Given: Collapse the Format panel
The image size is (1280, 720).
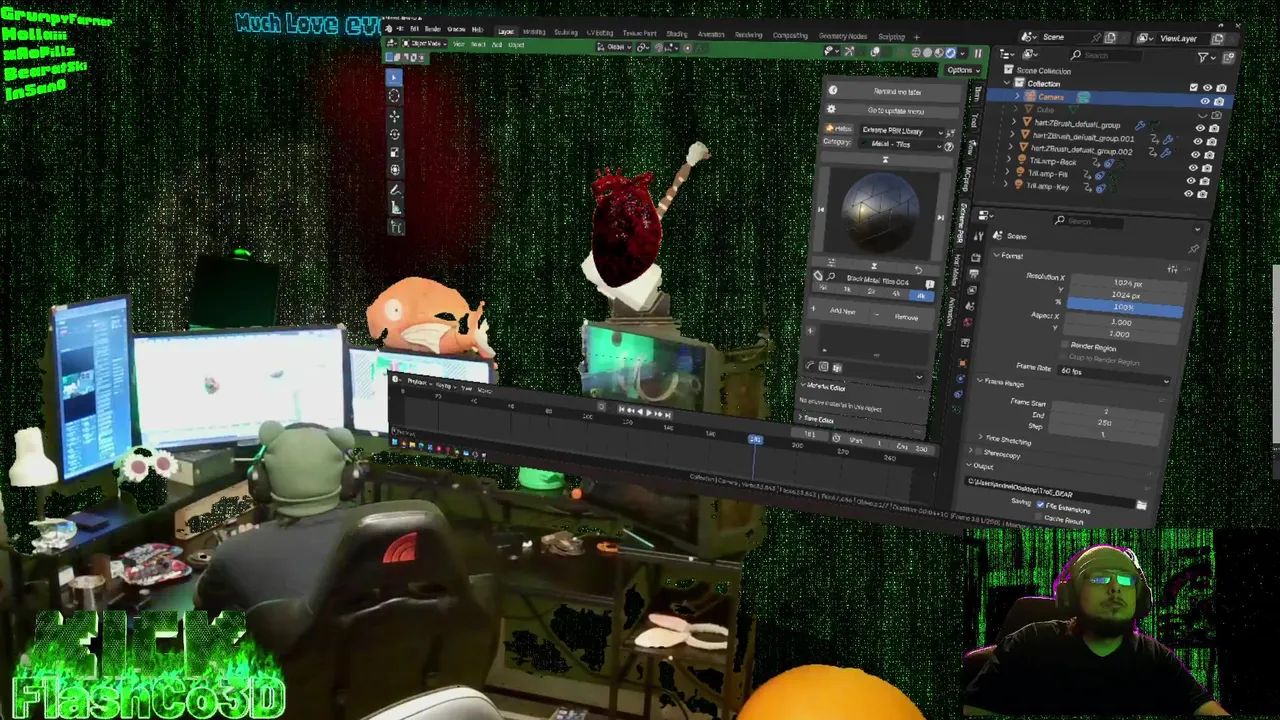Looking at the screenshot, I should 1006,256.
